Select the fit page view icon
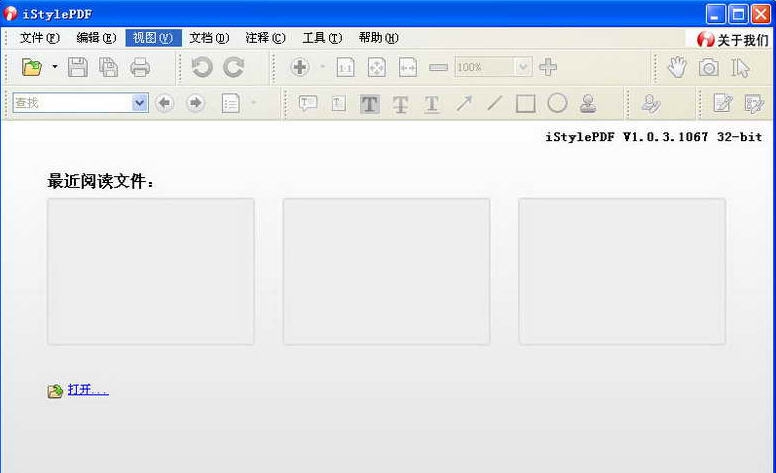The image size is (776, 473). click(x=377, y=67)
